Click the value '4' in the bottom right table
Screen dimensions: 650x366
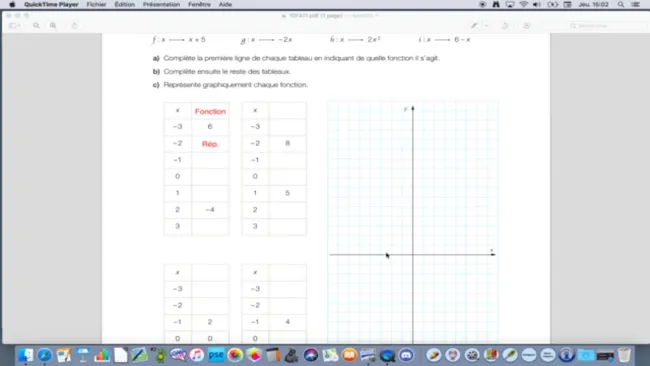[287, 322]
